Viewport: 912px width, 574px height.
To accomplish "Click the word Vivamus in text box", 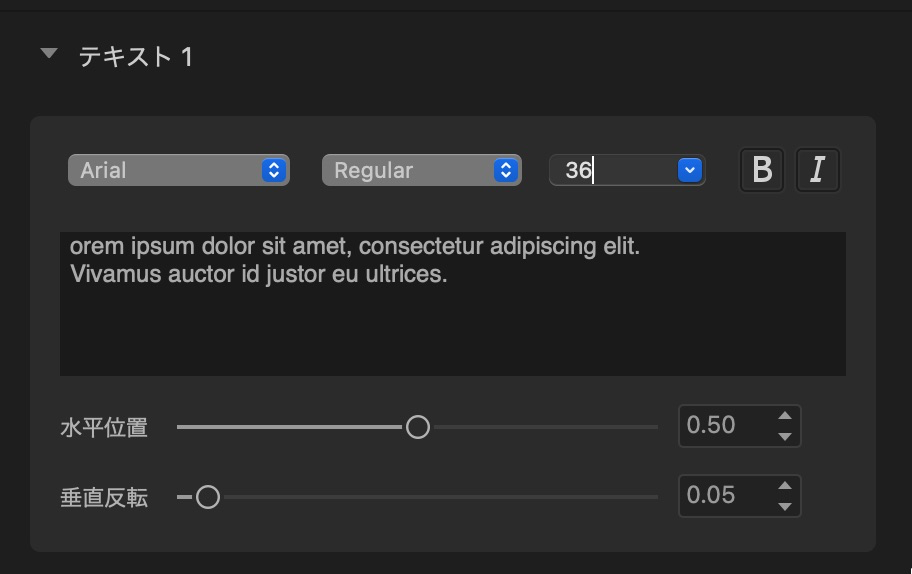I will tap(115, 274).
